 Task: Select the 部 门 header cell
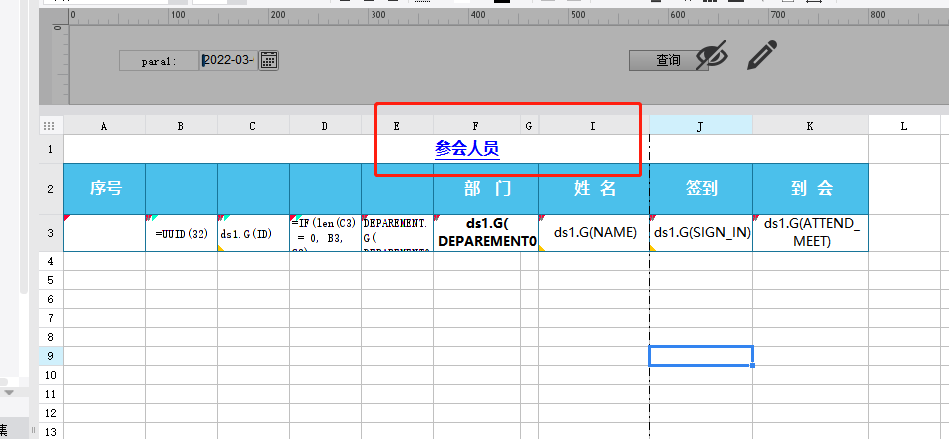(486, 189)
